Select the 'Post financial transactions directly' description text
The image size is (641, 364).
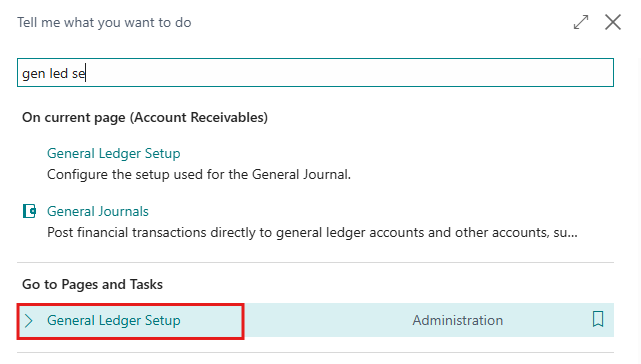coord(312,233)
